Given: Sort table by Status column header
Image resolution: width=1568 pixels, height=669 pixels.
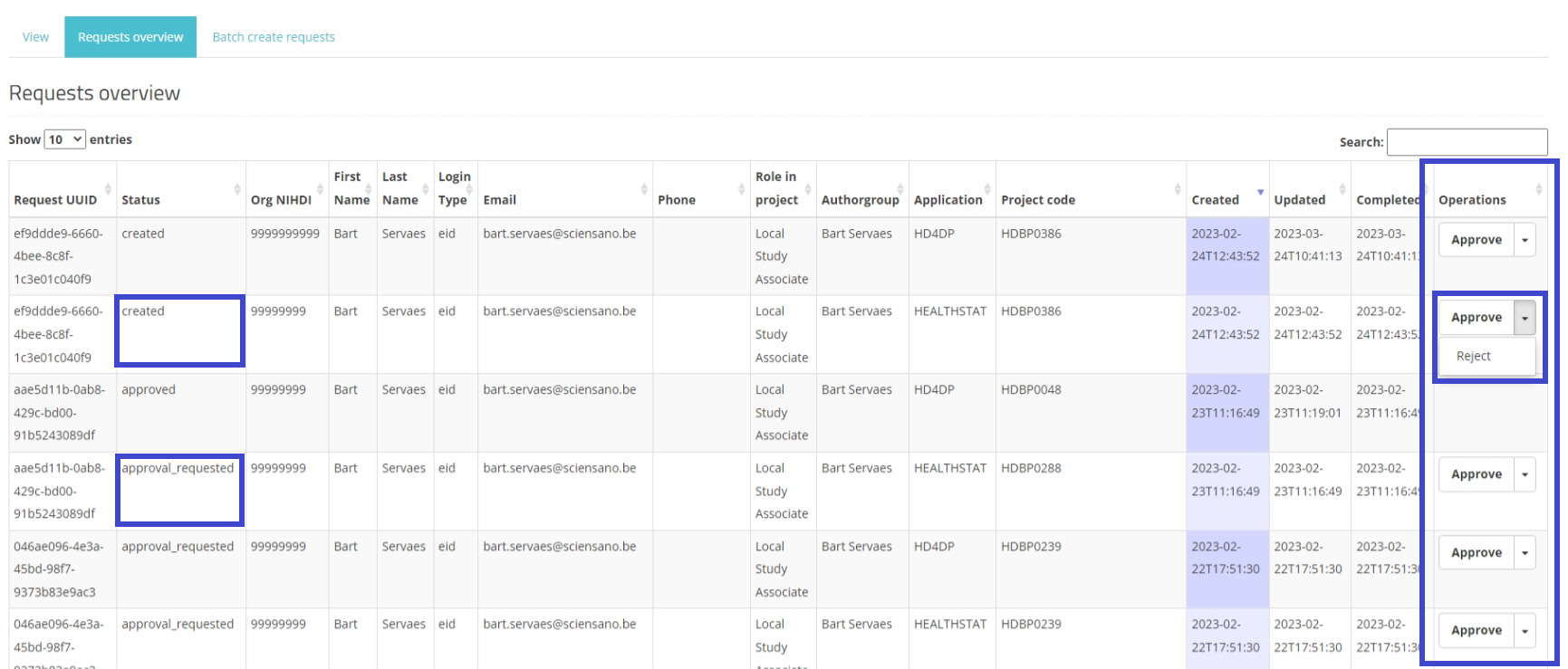Looking at the screenshot, I should 140,200.
